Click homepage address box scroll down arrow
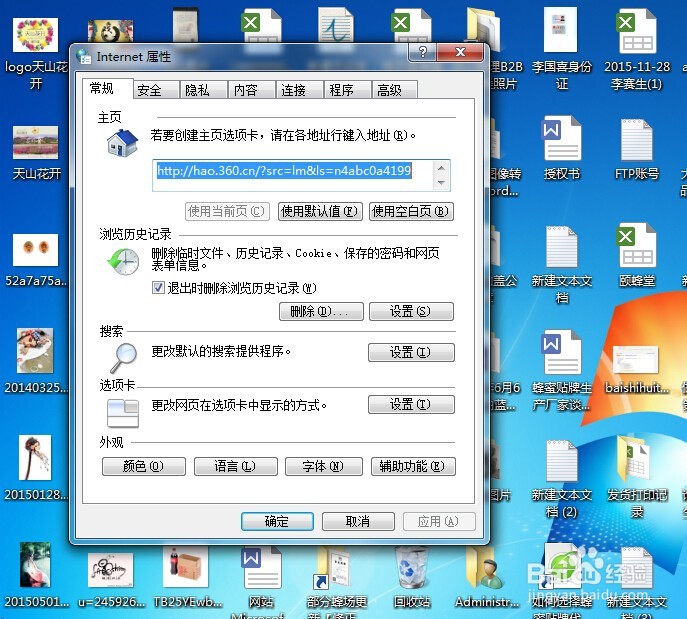 click(441, 183)
